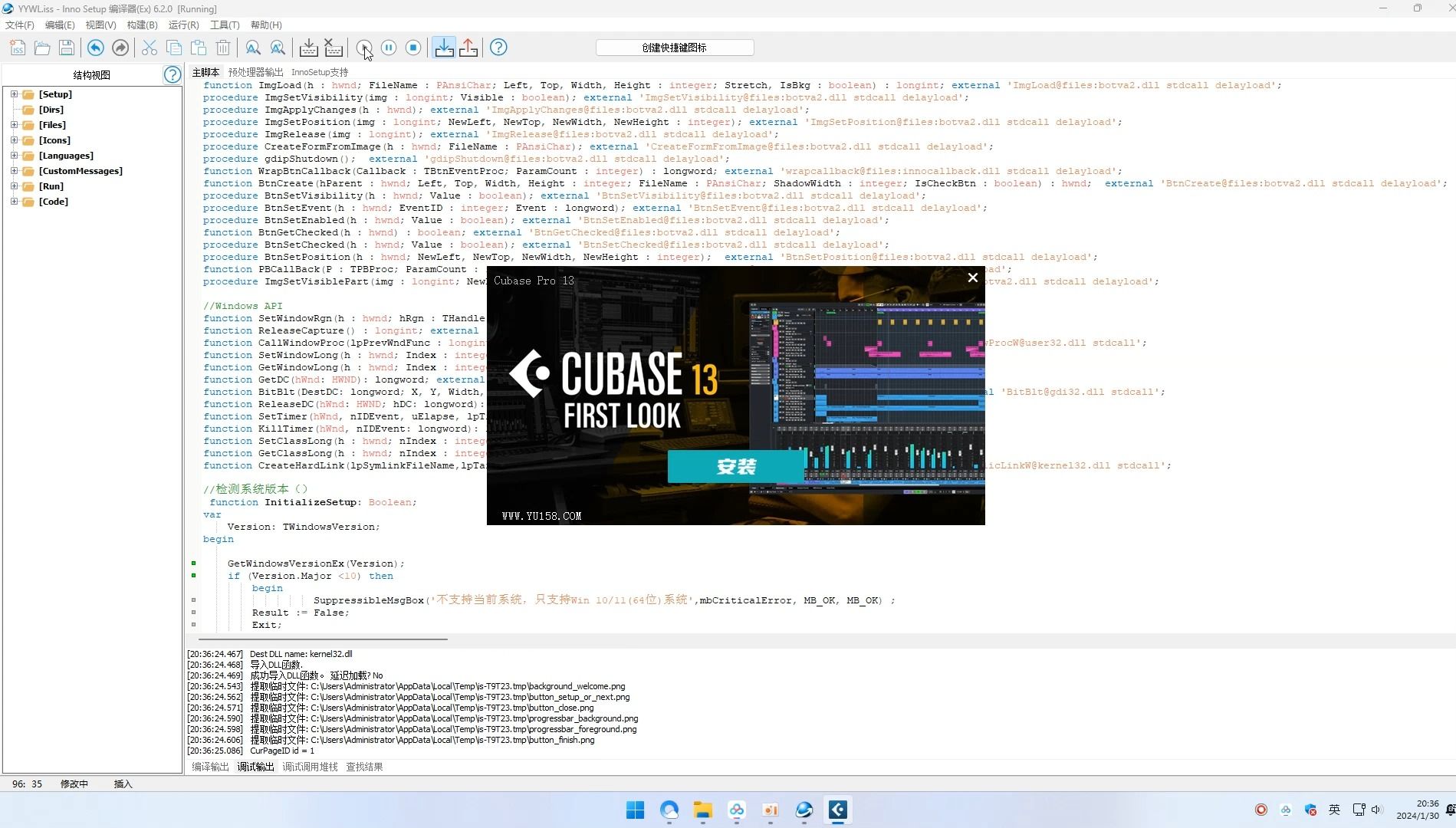
Task: Compile the script with the compile icon
Action: [x=308, y=48]
